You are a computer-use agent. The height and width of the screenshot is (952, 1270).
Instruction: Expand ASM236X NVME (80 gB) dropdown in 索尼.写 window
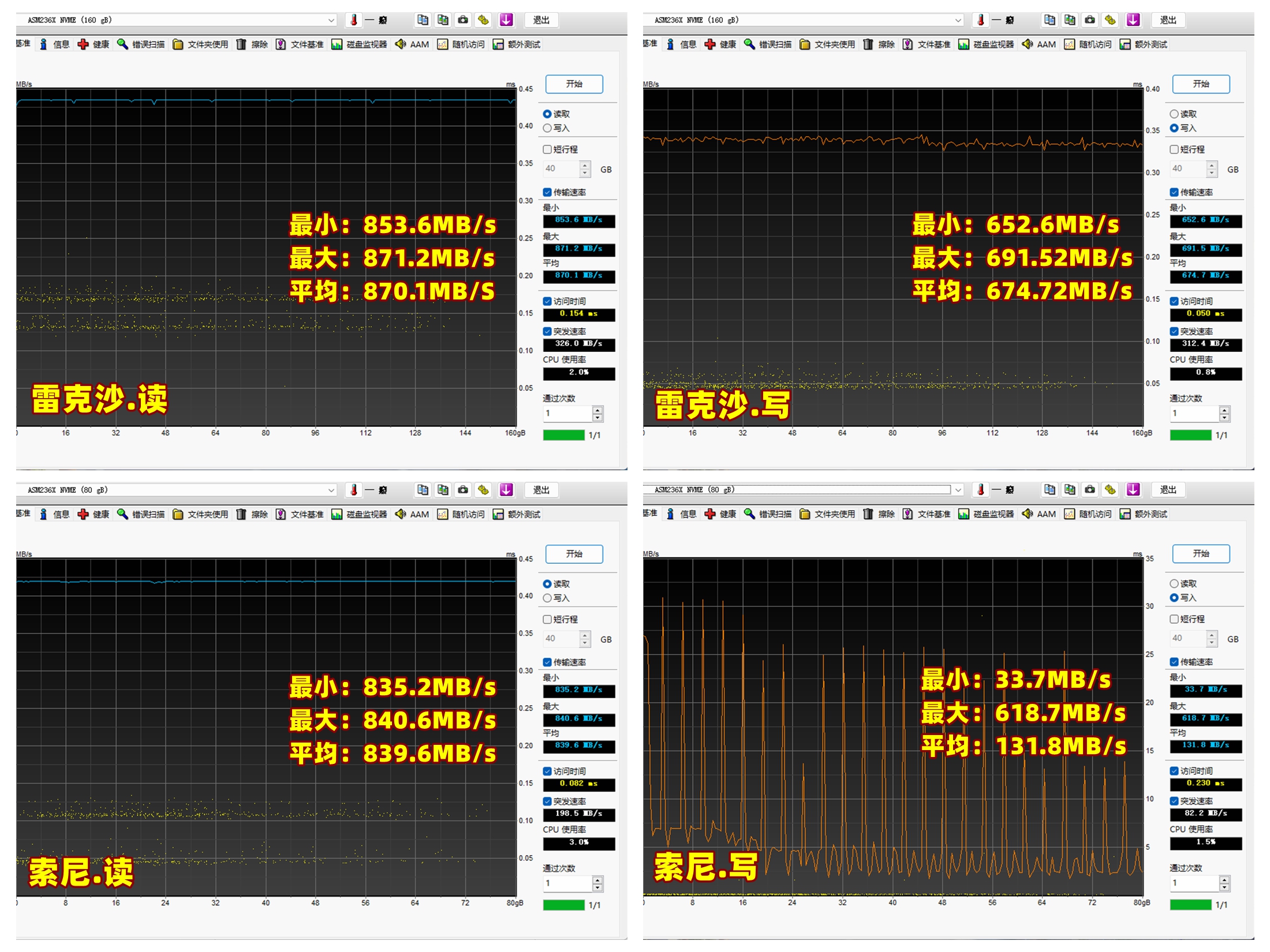tap(958, 490)
